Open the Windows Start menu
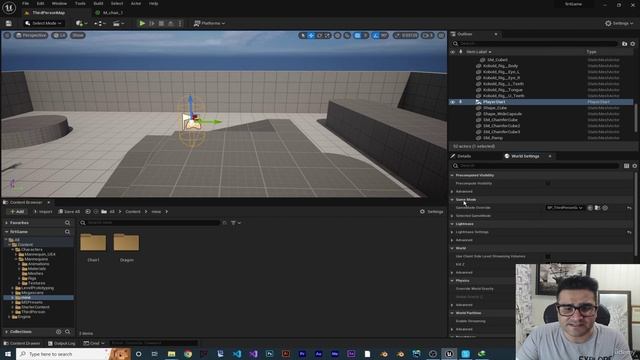The height and width of the screenshot is (360, 640). pos(8,354)
